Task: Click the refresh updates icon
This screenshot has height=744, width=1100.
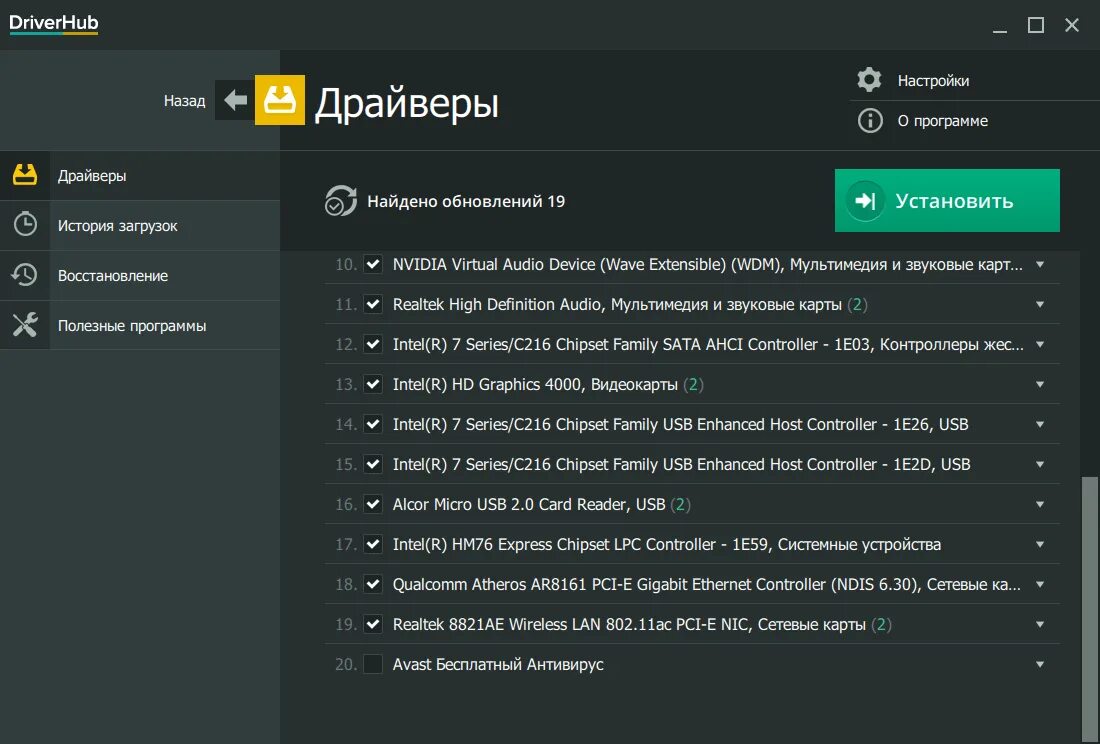Action: pyautogui.click(x=341, y=201)
